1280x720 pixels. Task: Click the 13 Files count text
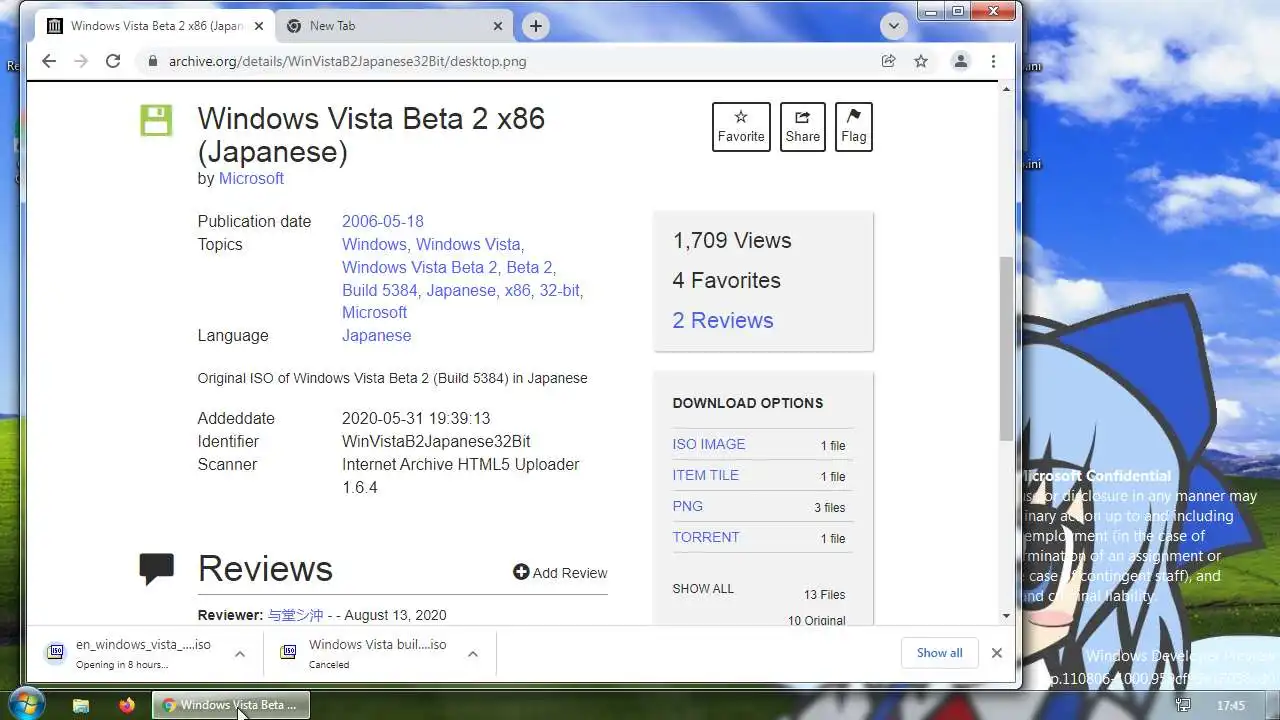coord(824,595)
